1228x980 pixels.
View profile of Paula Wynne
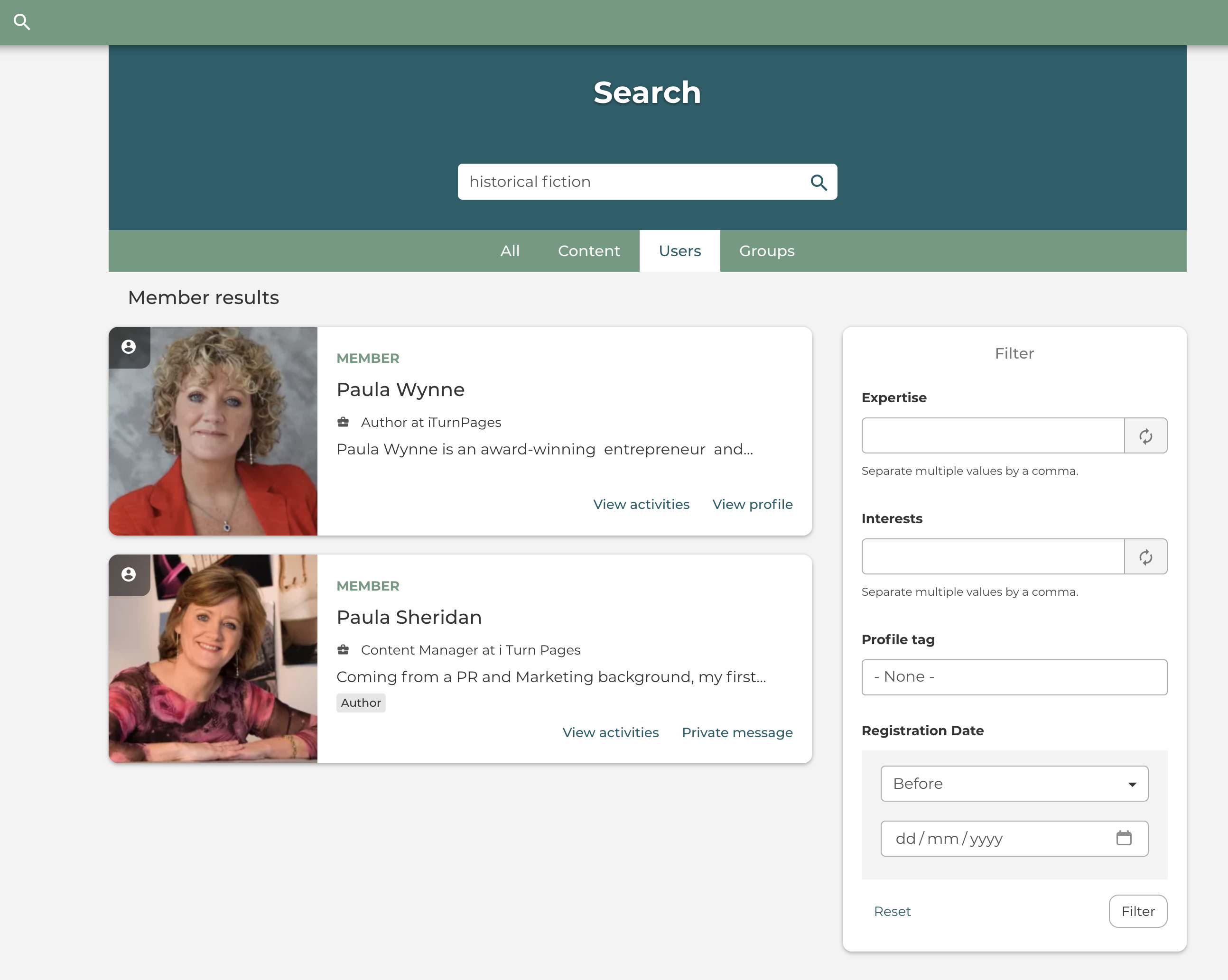click(x=752, y=505)
